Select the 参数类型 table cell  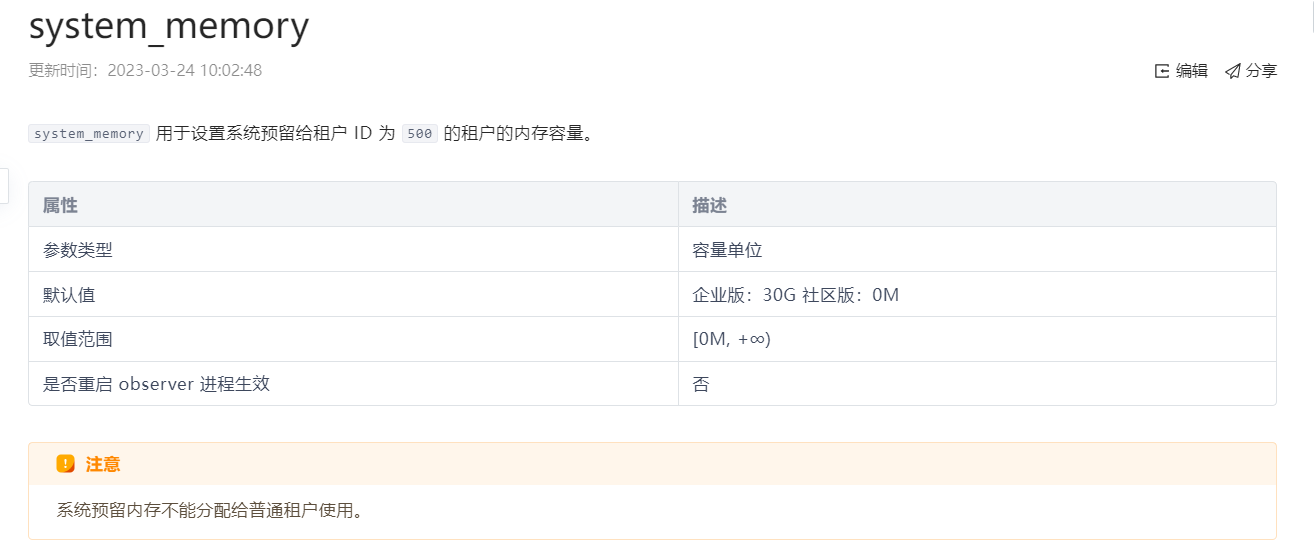[x=353, y=250]
